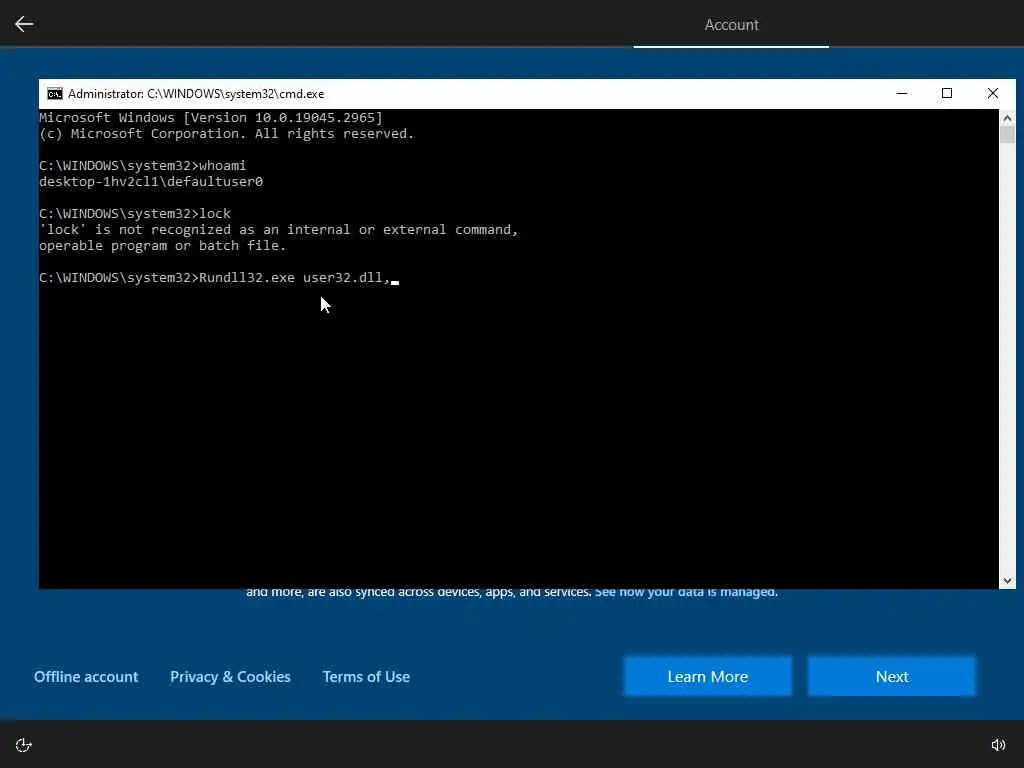Open the Ease of Access icon
This screenshot has width=1024, height=768.
click(x=24, y=745)
